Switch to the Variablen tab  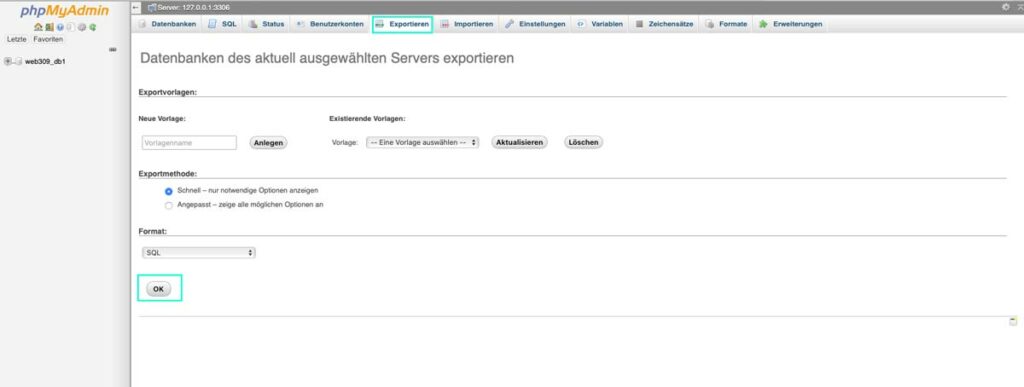600,24
